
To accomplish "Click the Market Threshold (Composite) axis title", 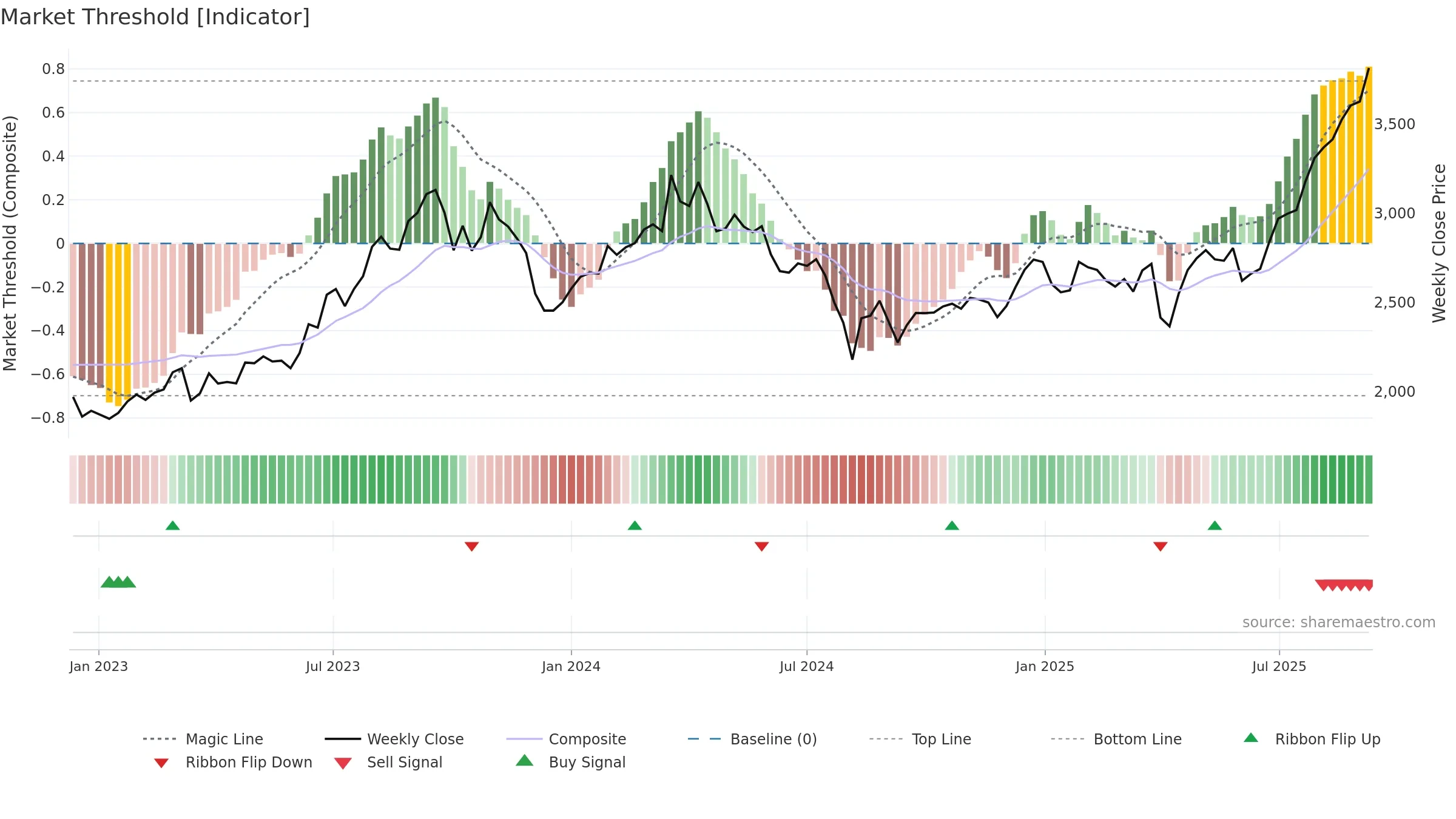I will click(10, 243).
